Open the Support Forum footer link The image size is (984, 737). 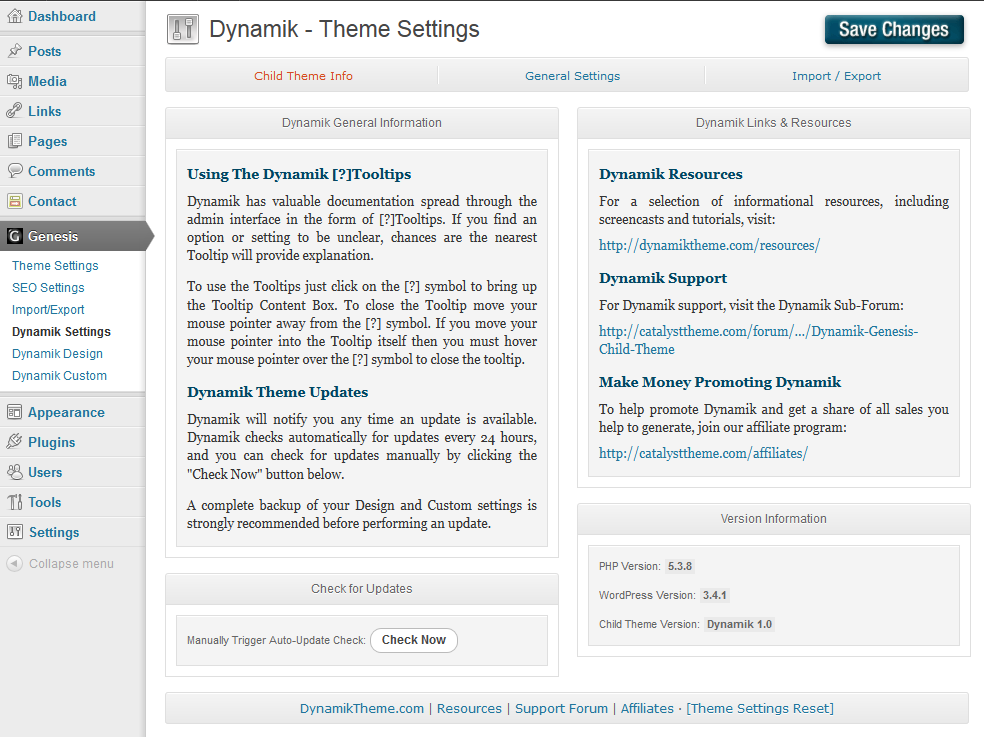click(x=561, y=708)
